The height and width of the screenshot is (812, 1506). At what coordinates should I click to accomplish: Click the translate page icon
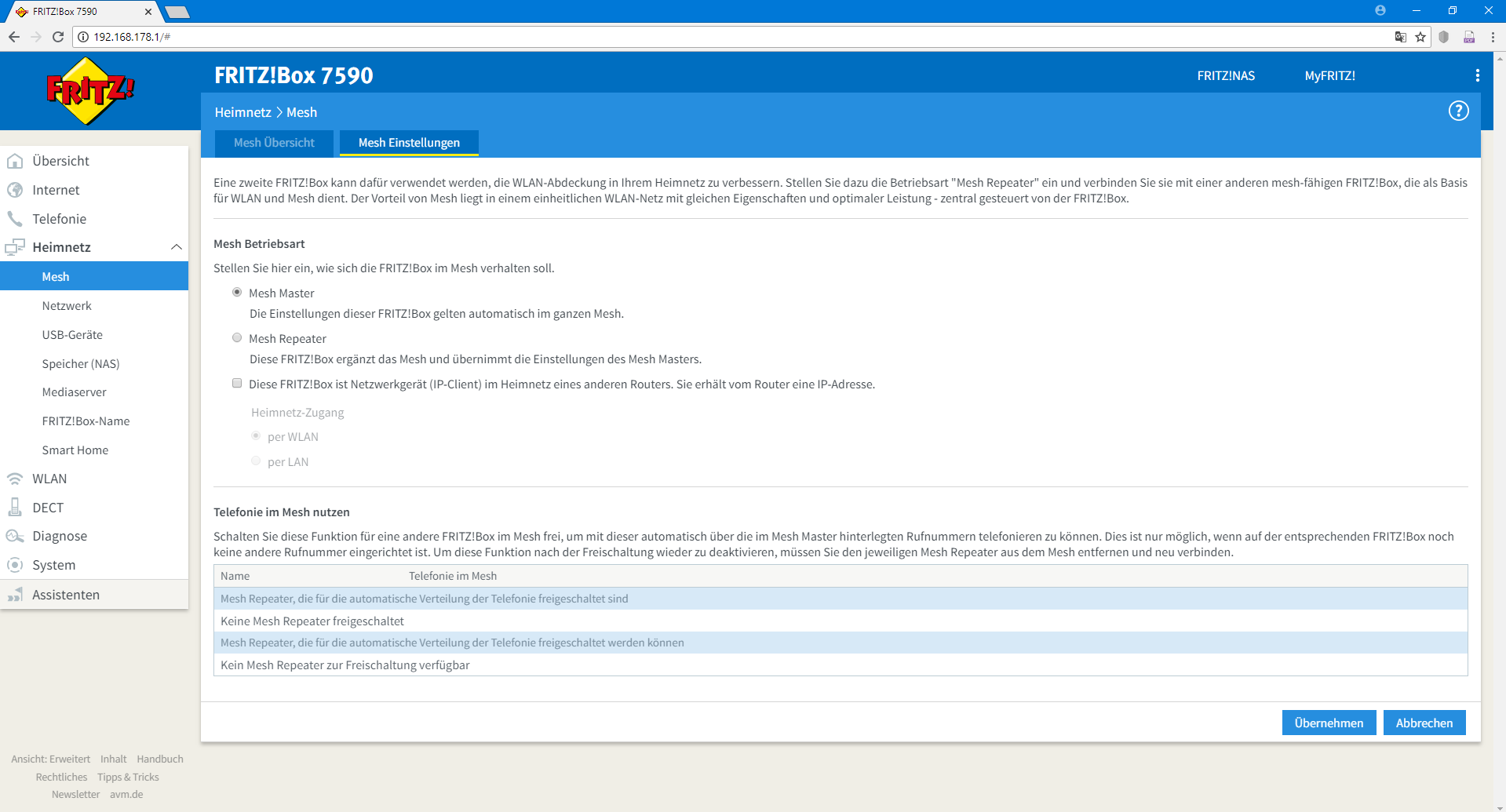1401,37
